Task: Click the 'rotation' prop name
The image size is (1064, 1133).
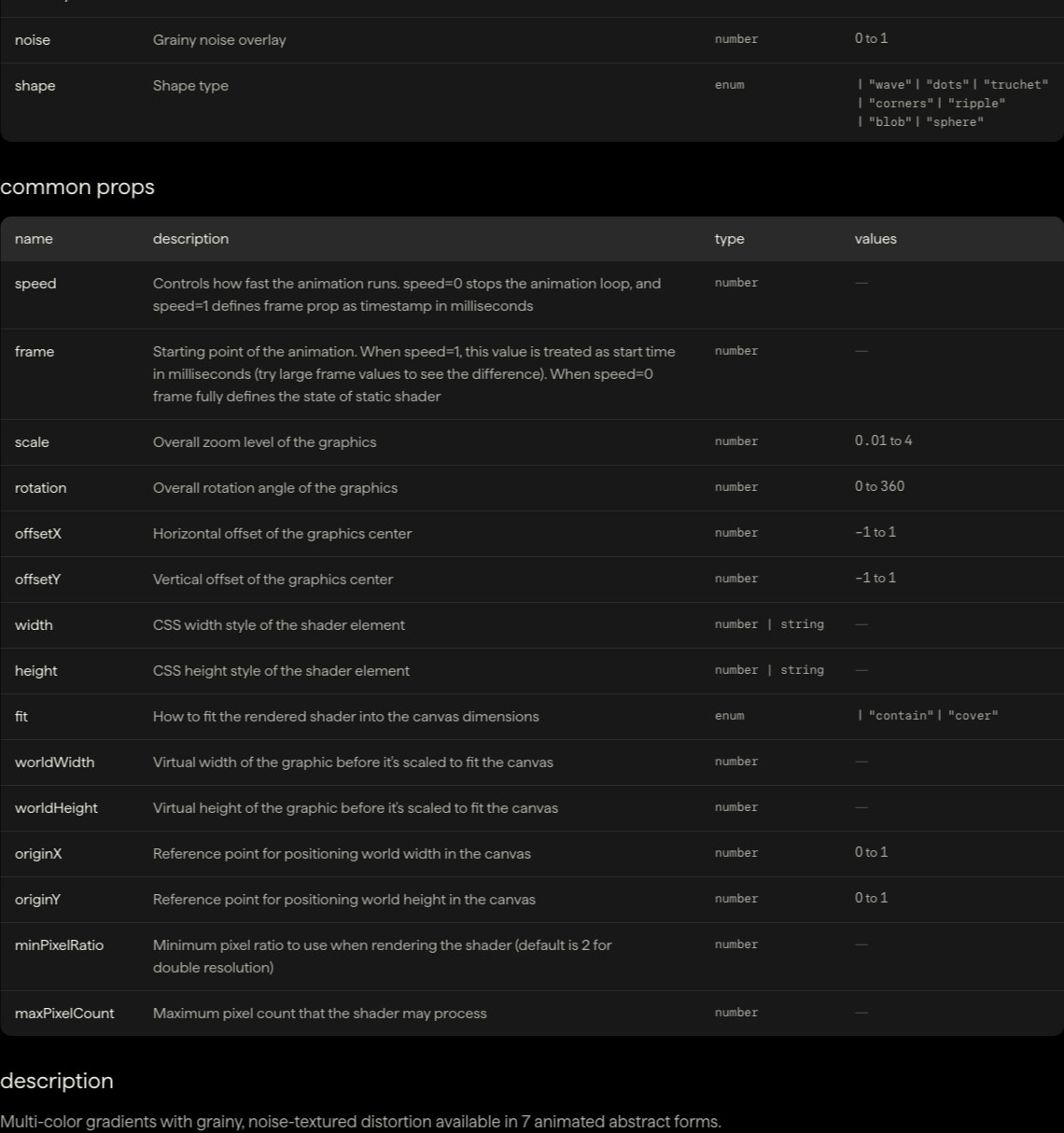Action: [x=40, y=488]
